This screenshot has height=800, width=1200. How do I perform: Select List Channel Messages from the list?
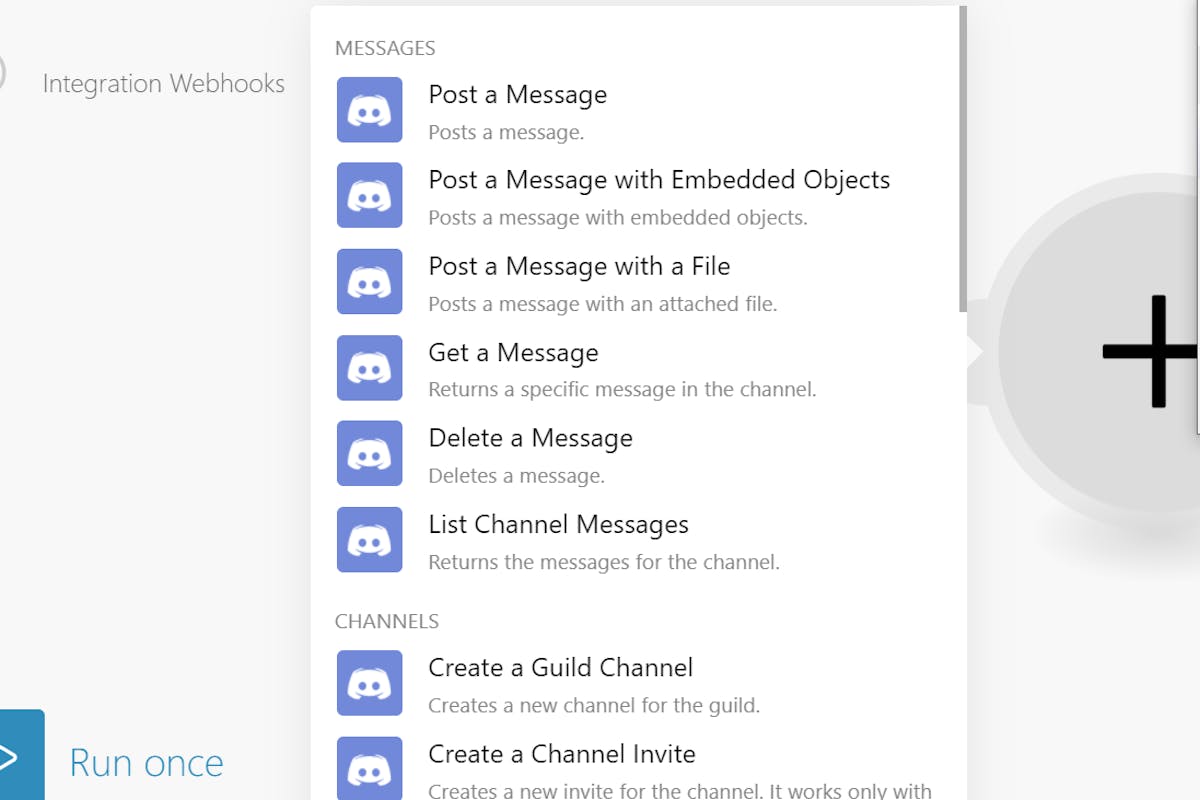558,524
